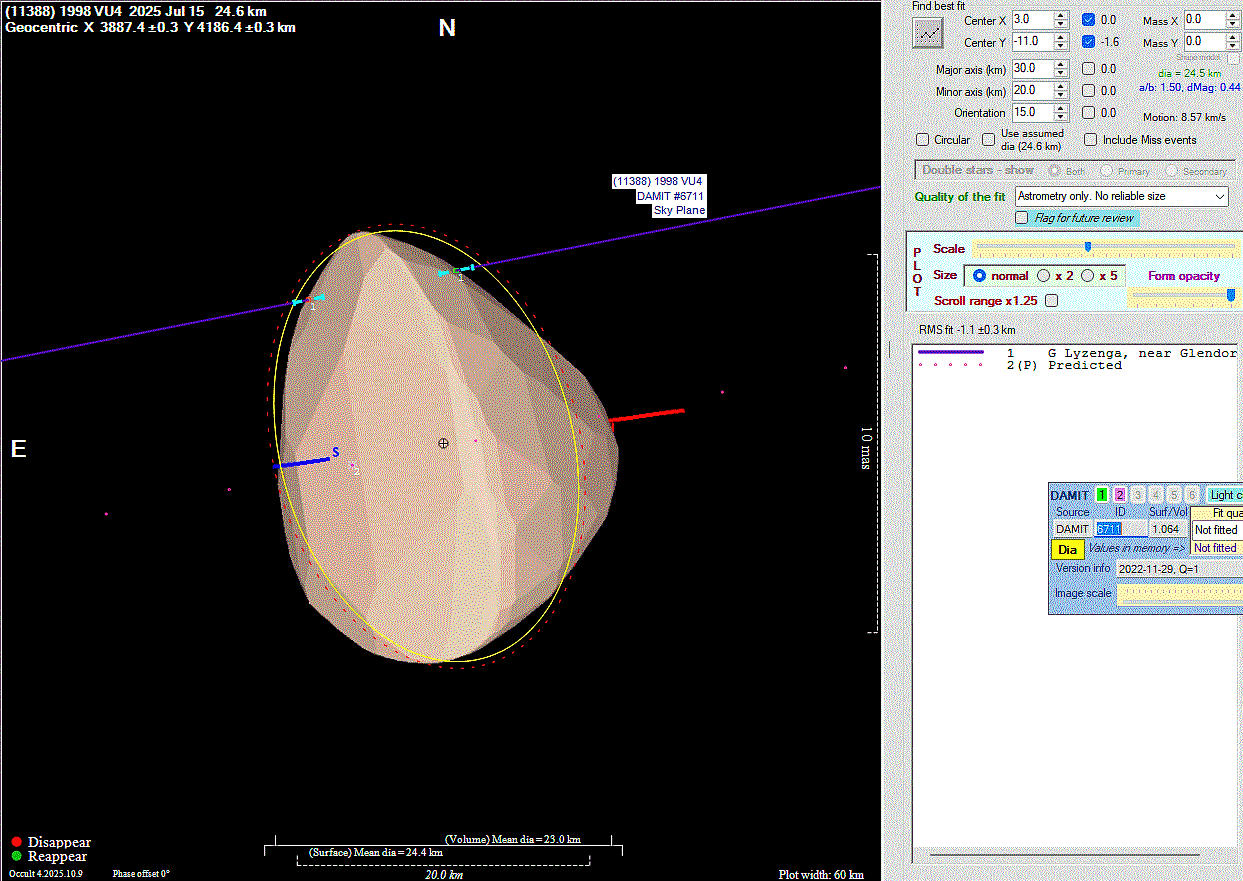The height and width of the screenshot is (881, 1243).
Task: Enable Scroll range x1.25 checkbox
Action: pyautogui.click(x=1051, y=300)
